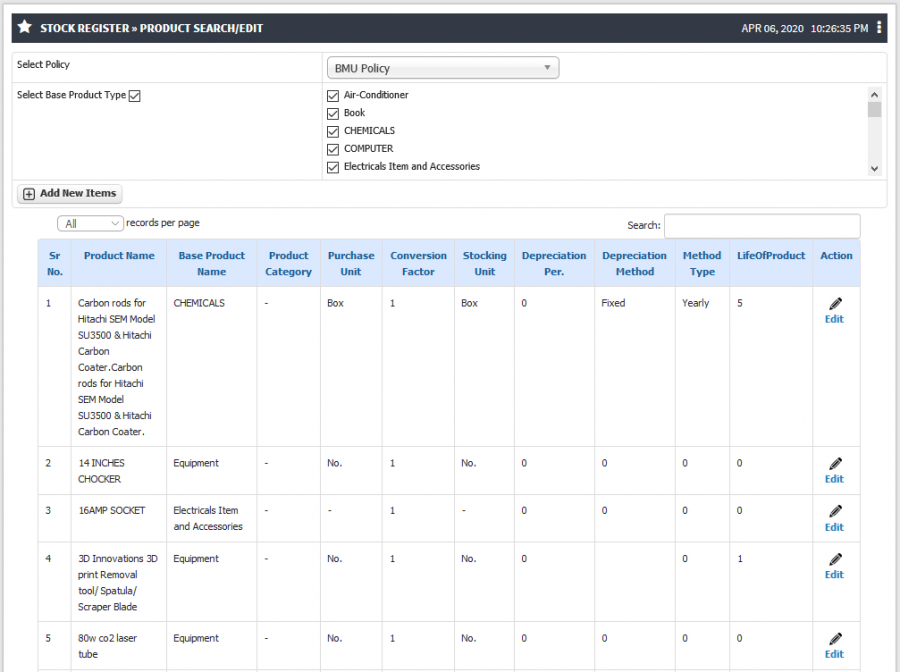
Task: Sort by Conversion Factor column header
Action: click(418, 263)
